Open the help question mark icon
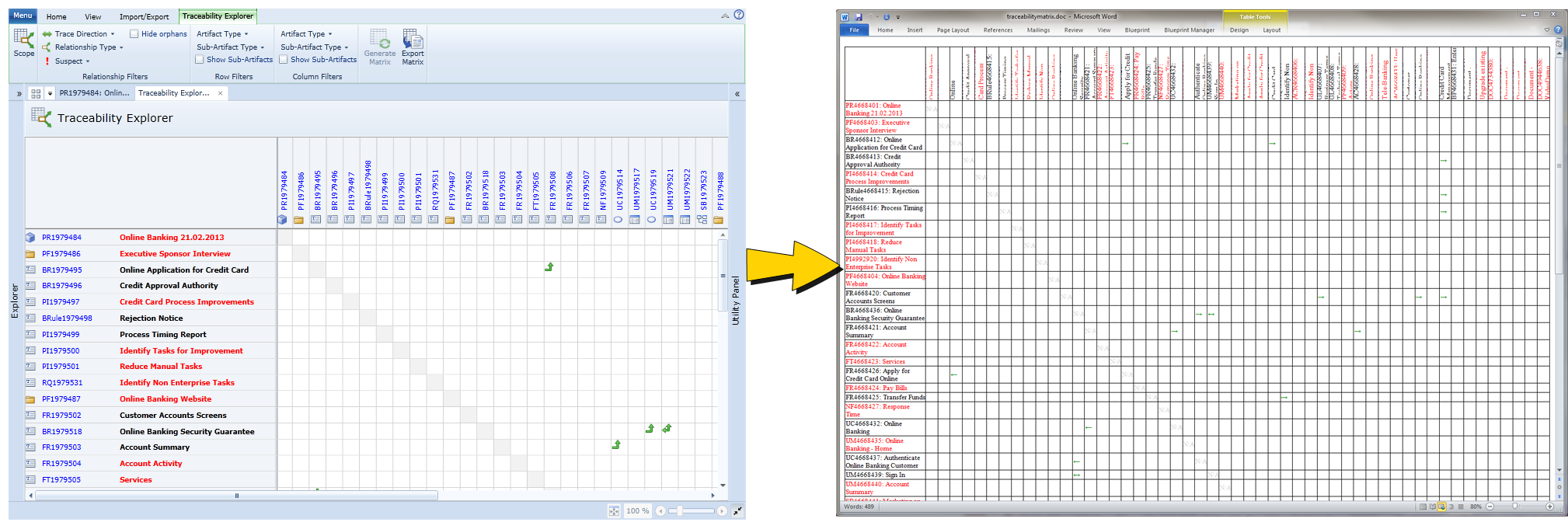 739,15
